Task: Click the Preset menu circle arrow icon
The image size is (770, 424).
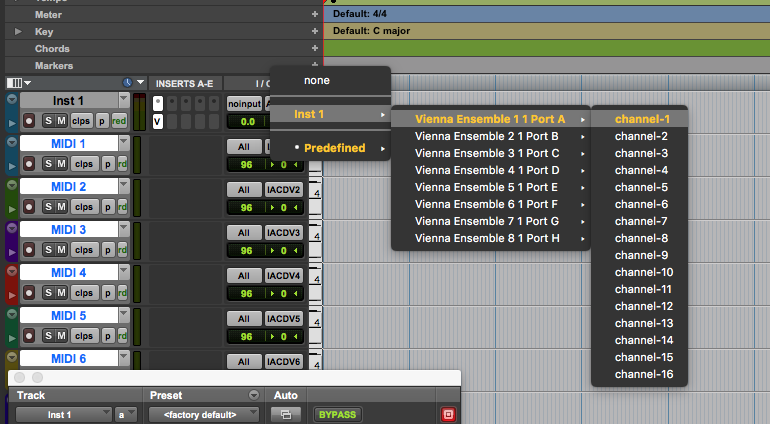Action: (254, 395)
